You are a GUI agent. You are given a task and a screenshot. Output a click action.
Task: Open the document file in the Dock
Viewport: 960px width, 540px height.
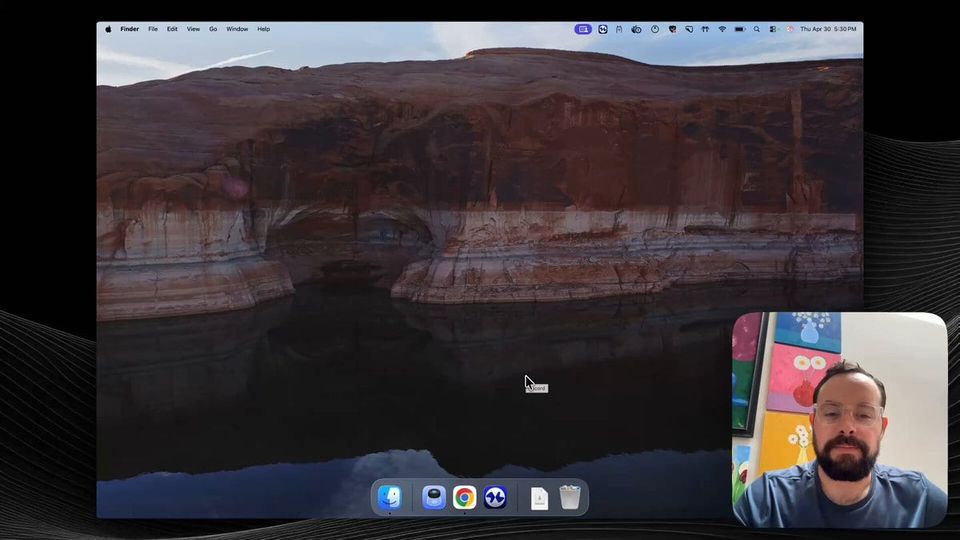(x=539, y=498)
